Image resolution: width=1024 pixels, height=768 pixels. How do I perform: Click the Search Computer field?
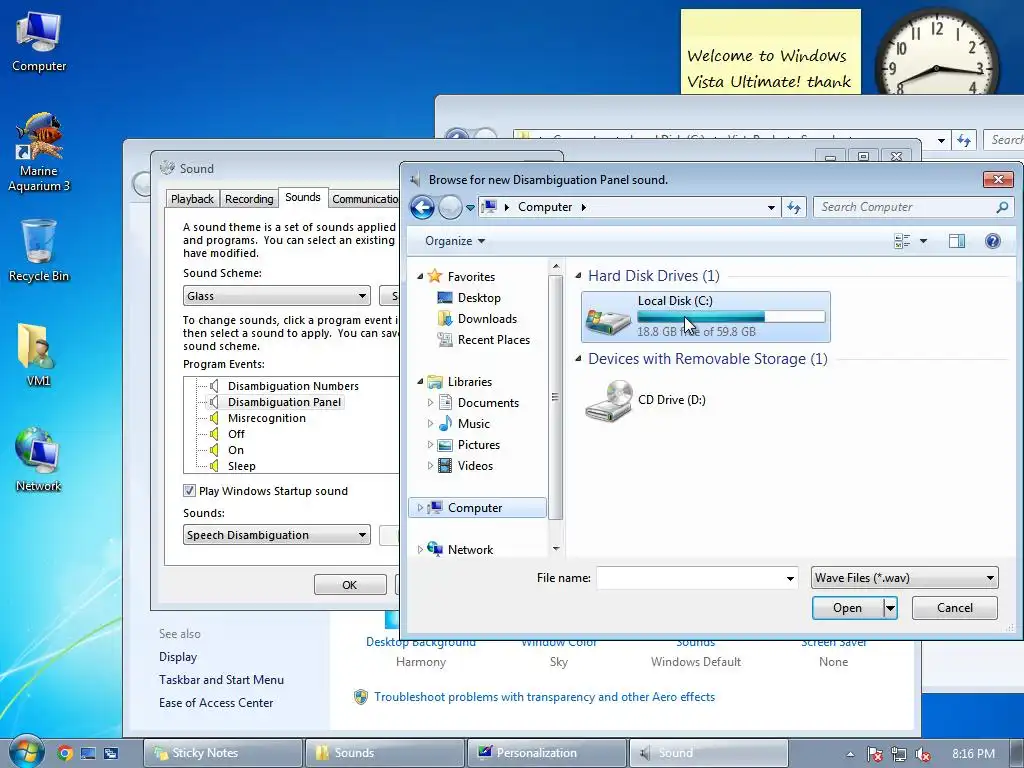pyautogui.click(x=904, y=207)
